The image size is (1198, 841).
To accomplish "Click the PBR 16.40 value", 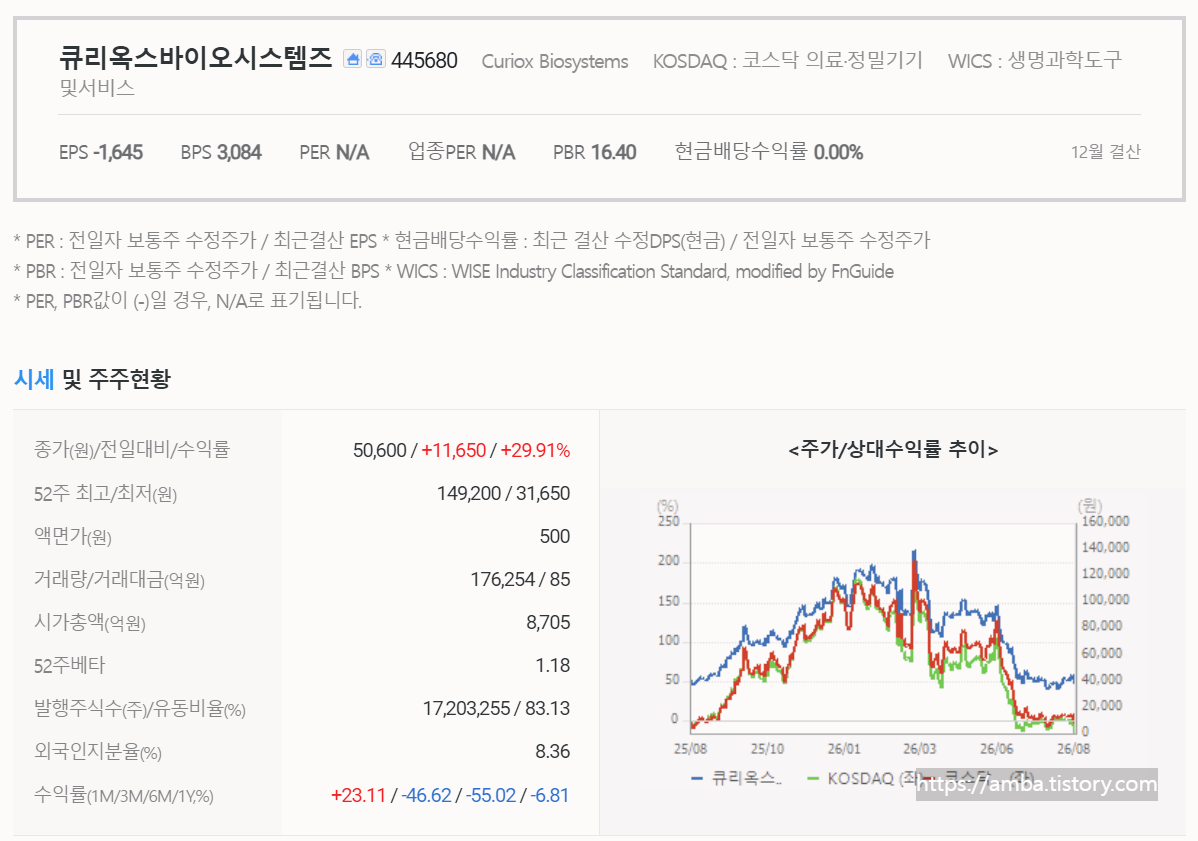I will coord(594,153).
